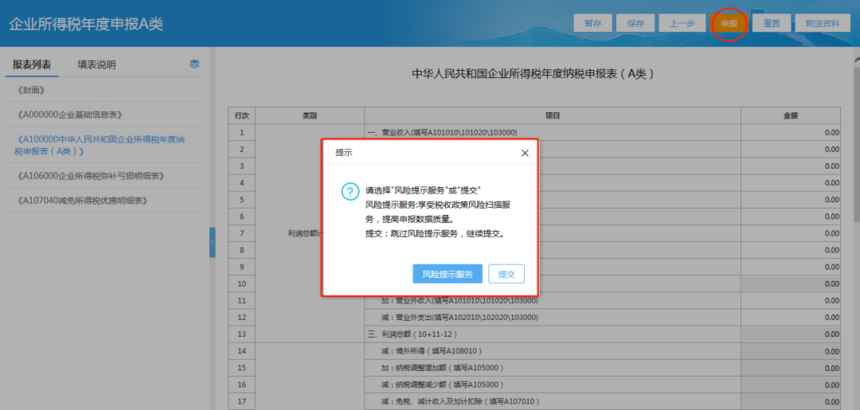Click the layers stack icon beside 填表说明

[x=194, y=64]
